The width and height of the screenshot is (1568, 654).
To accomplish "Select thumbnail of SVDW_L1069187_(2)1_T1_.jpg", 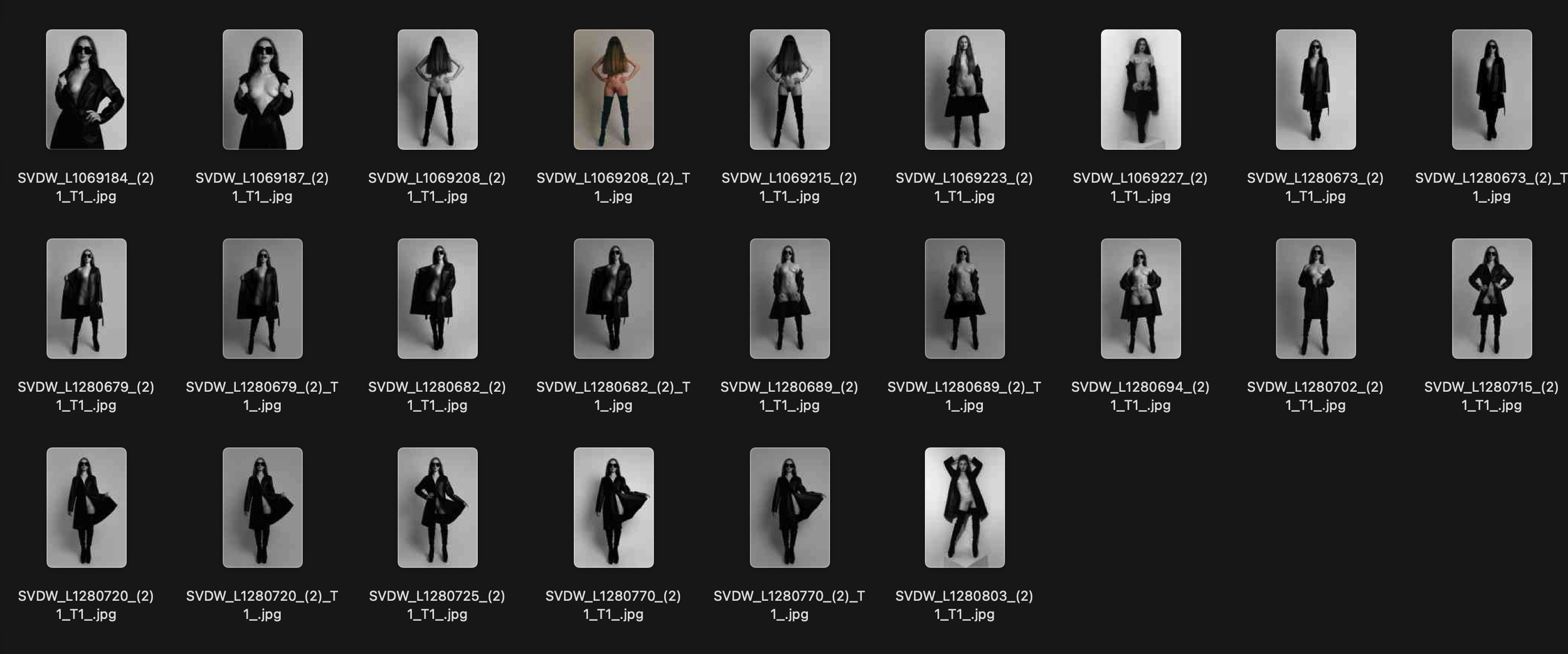I will pos(262,90).
